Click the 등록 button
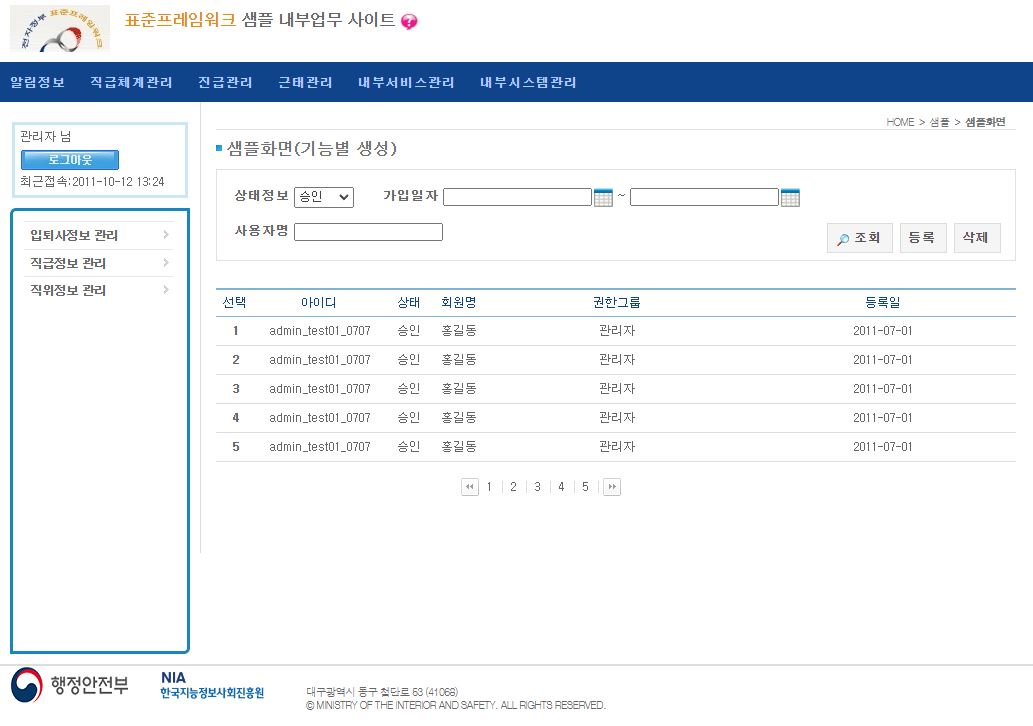The height and width of the screenshot is (726, 1033). tap(922, 238)
